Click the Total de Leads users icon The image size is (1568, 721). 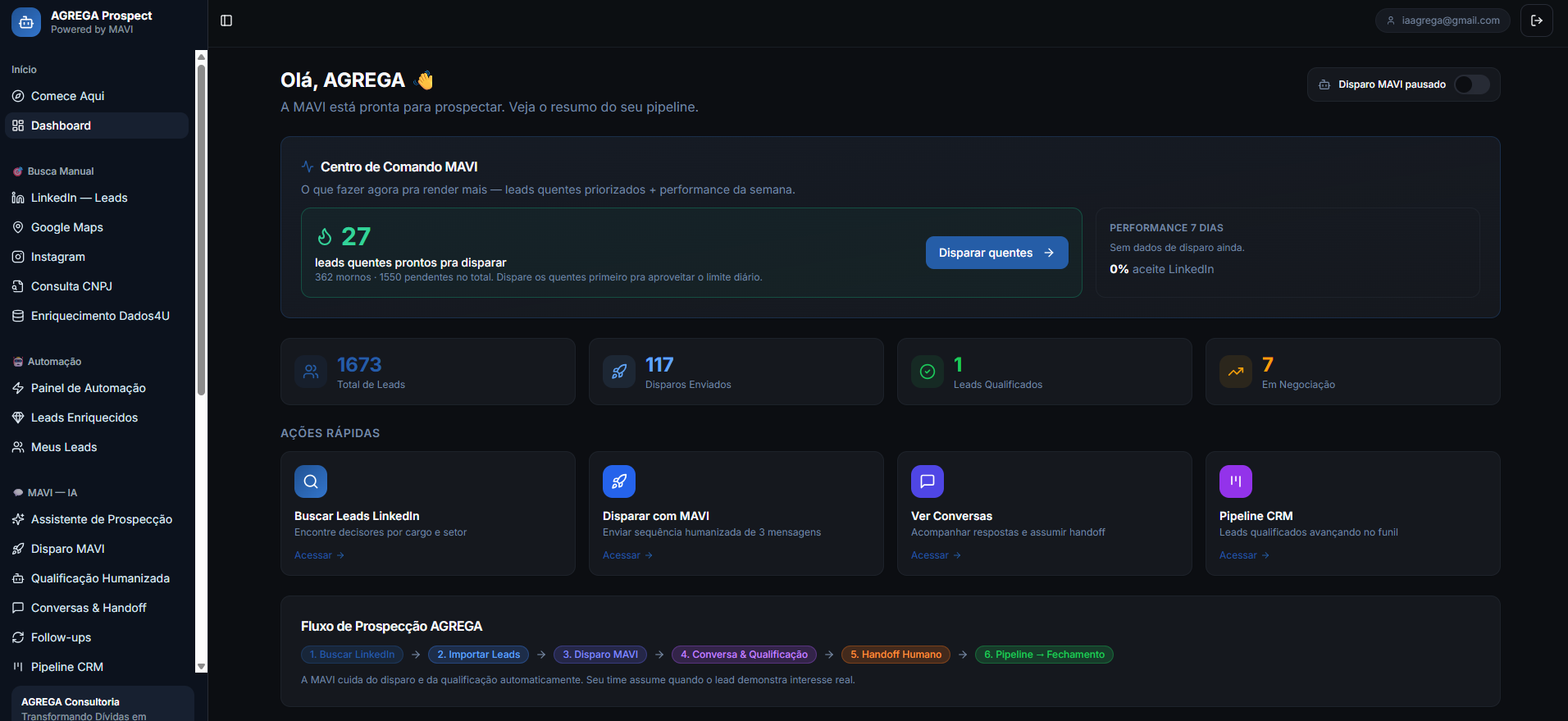point(311,372)
